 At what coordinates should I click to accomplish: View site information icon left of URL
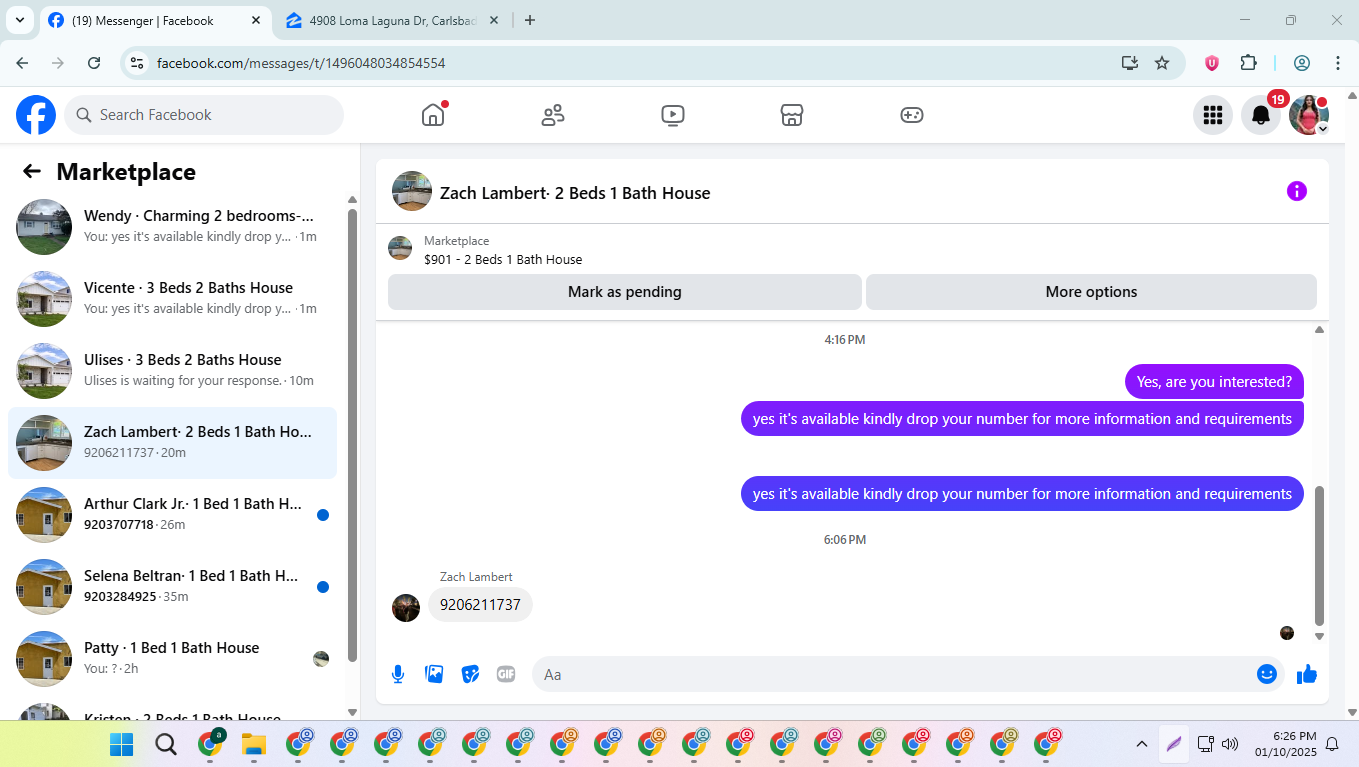coord(138,63)
